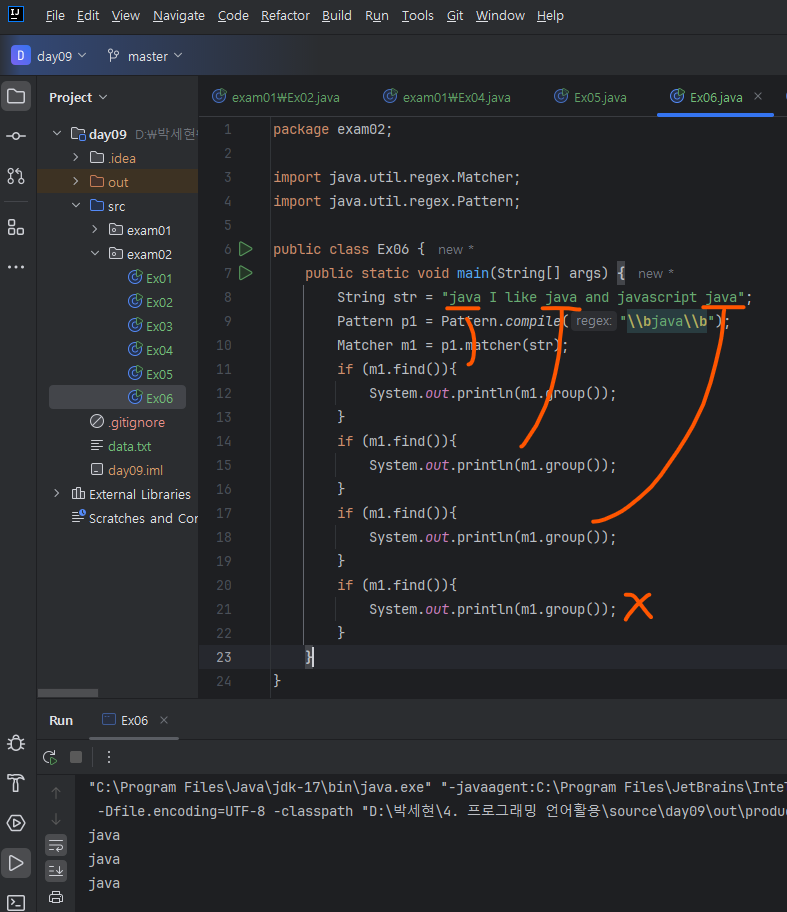The image size is (787, 912).
Task: Expand the exam01 package folder
Action: (x=93, y=230)
